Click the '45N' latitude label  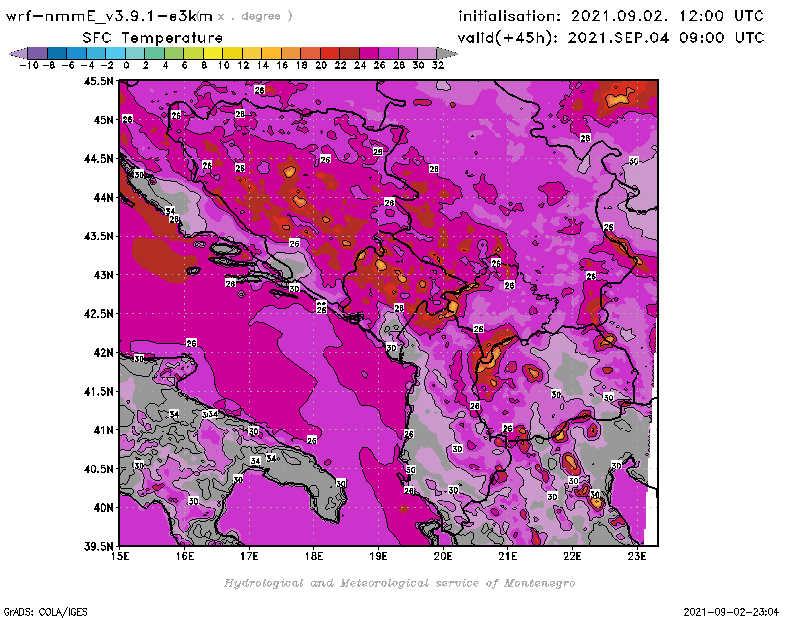(x=103, y=120)
